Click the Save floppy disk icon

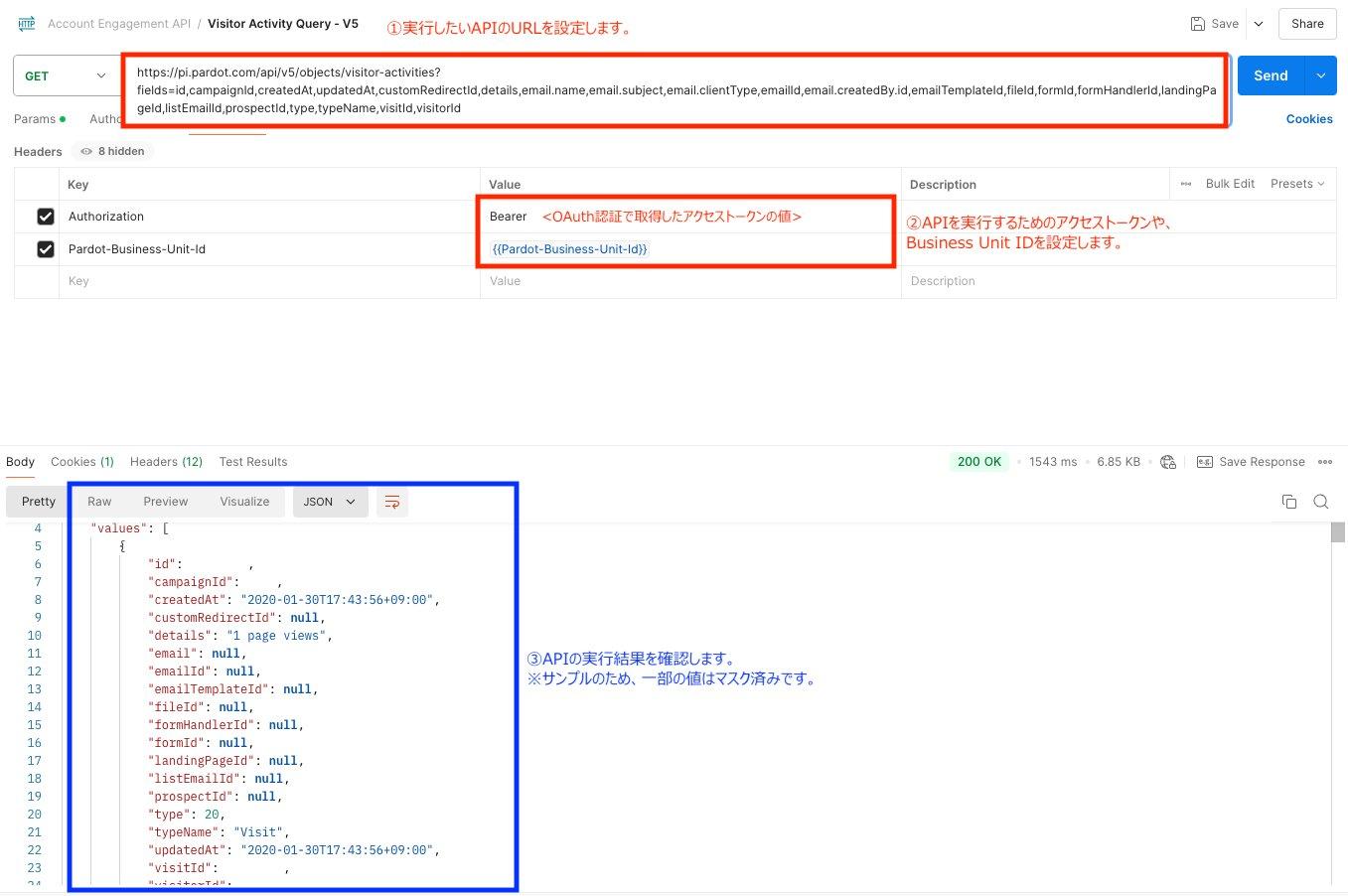(1198, 24)
